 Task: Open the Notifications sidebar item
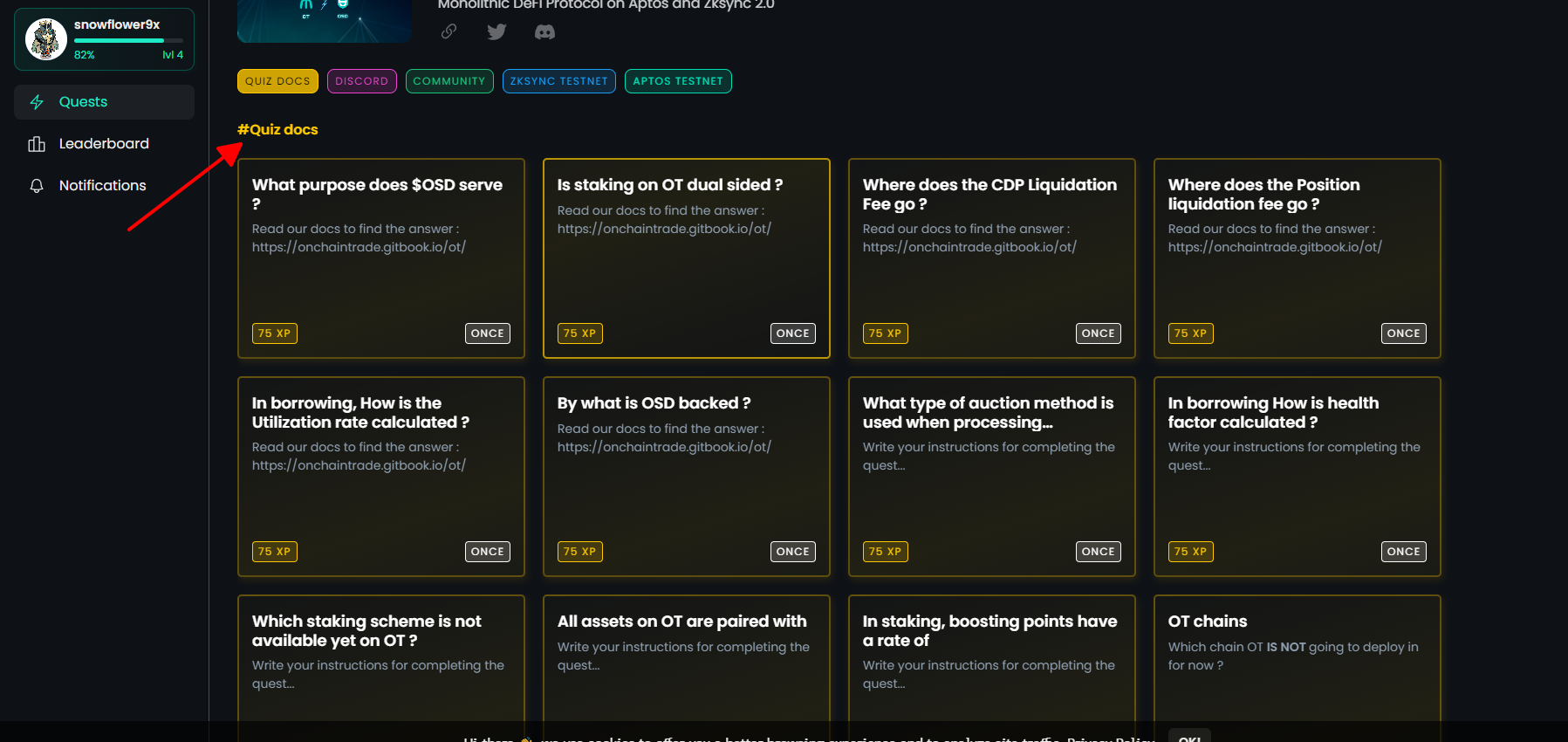104,186
